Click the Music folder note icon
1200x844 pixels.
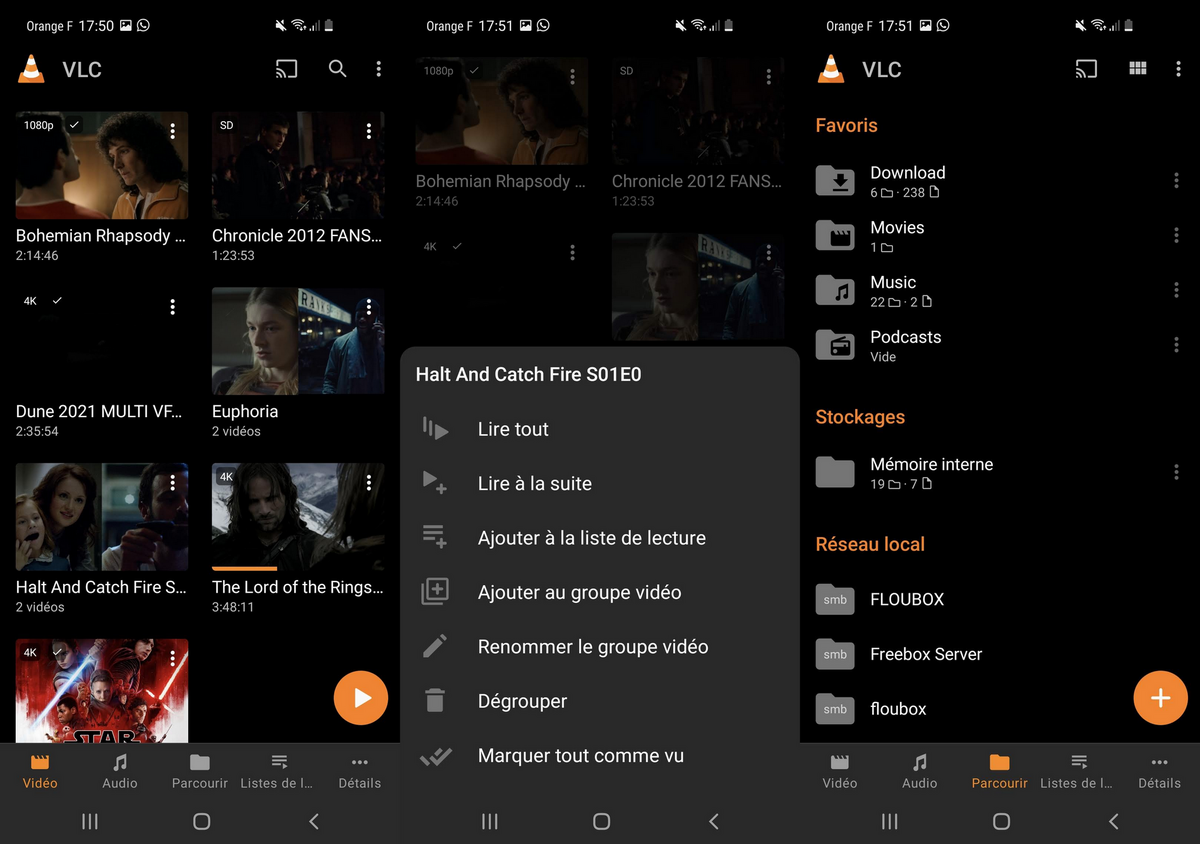(x=835, y=291)
